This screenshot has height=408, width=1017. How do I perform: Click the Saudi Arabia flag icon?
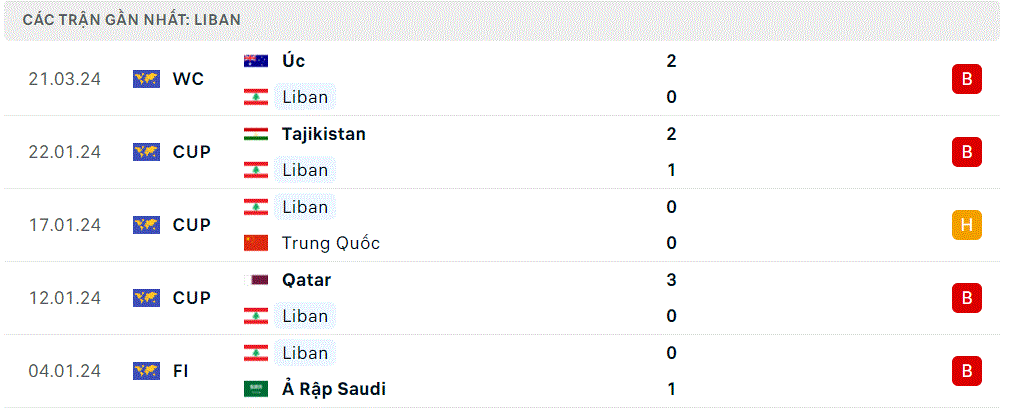click(x=256, y=389)
